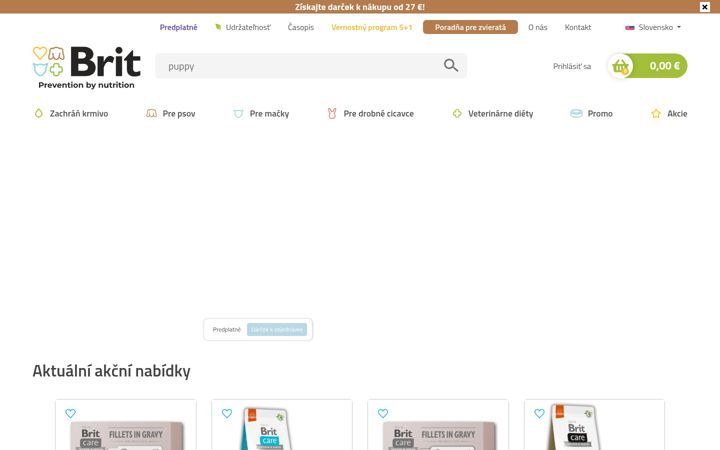Click the dog icon beside Pre psov
Viewport: 720px width, 450px height.
tap(151, 113)
